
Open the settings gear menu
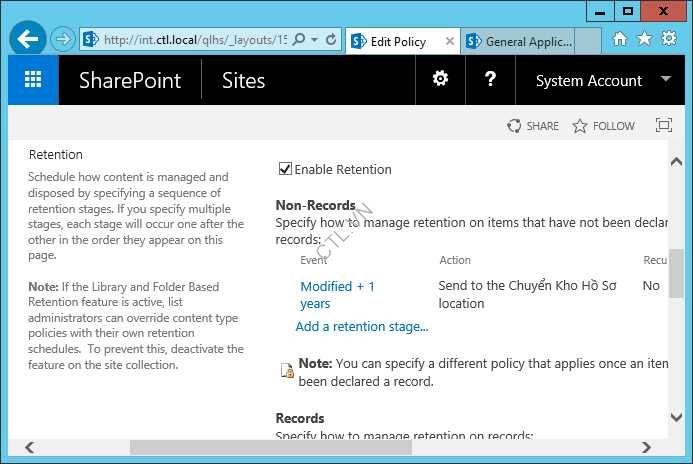(440, 80)
